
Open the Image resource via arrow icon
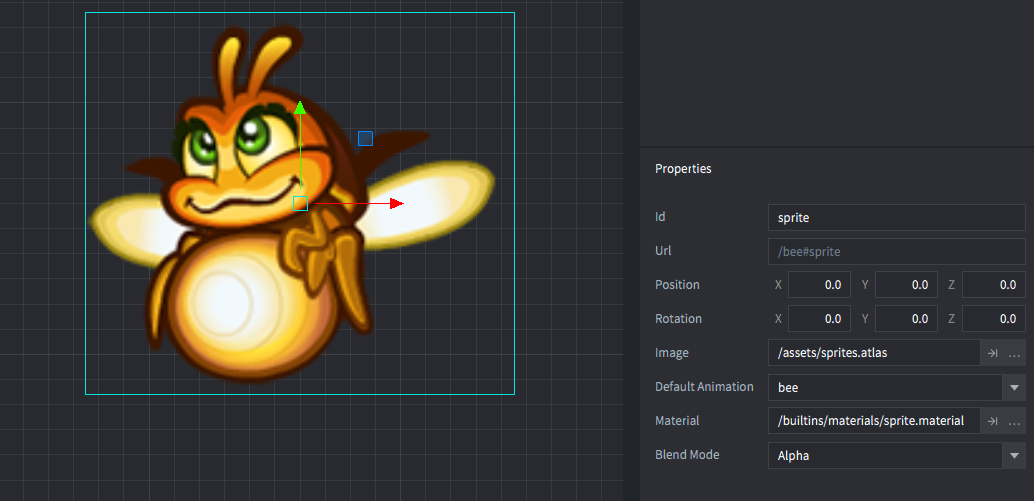992,353
